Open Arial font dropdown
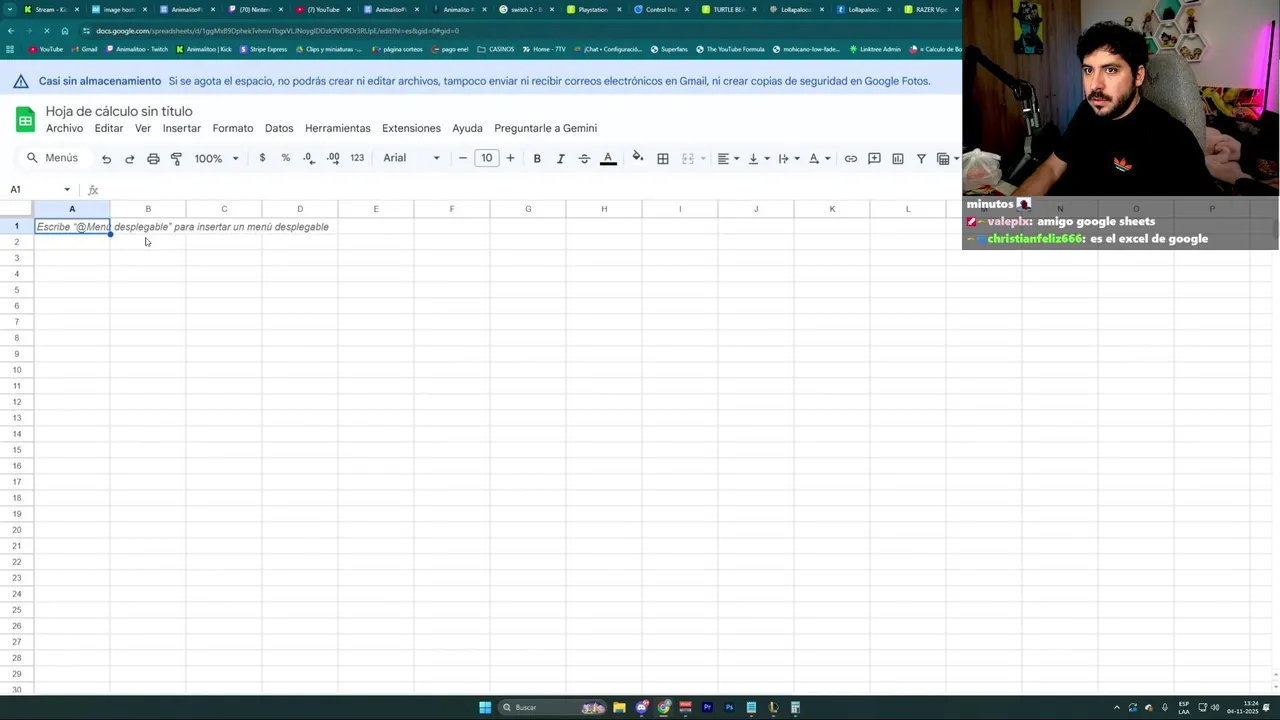 click(x=411, y=158)
